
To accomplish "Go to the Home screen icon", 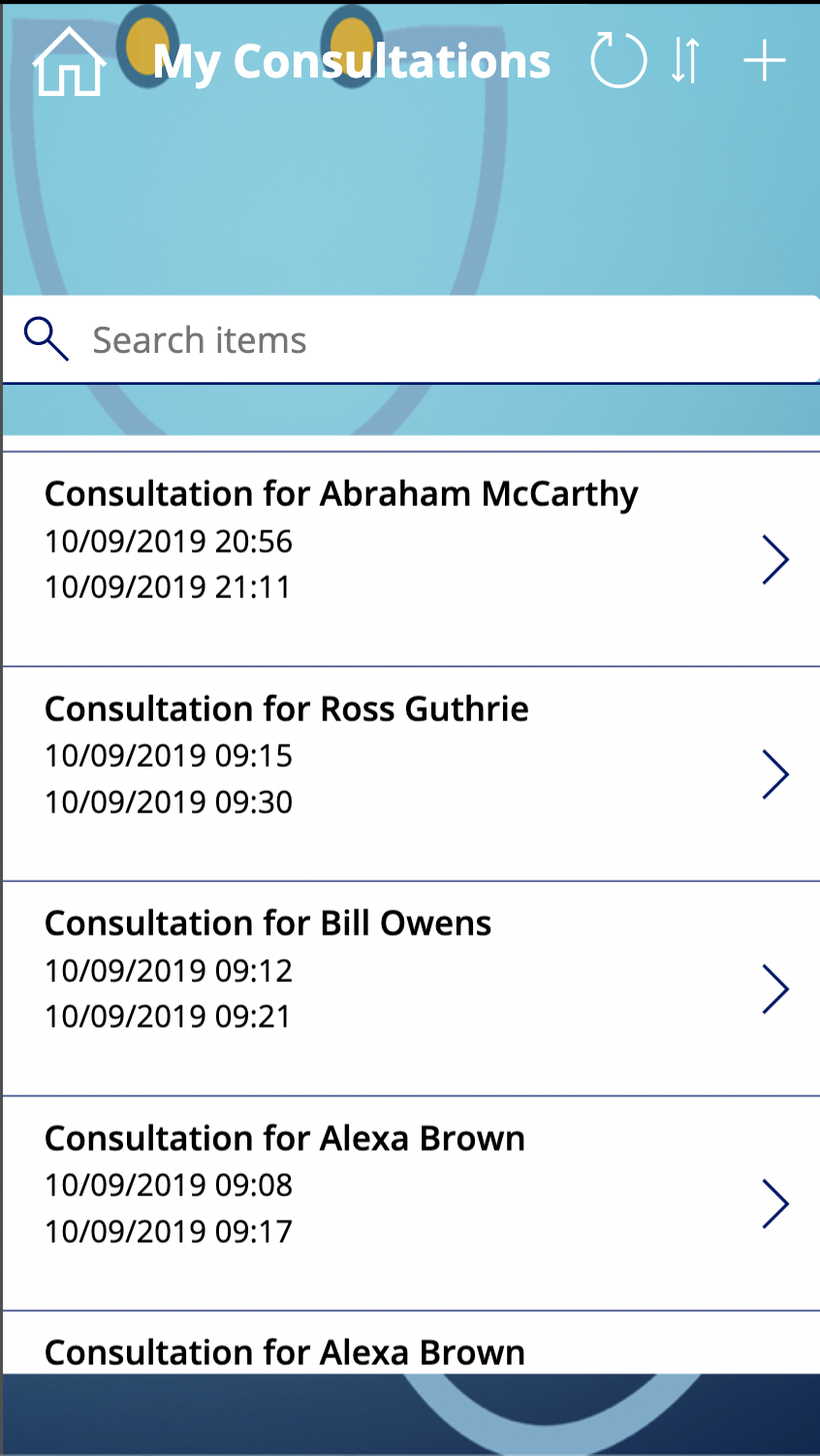I will (x=69, y=62).
